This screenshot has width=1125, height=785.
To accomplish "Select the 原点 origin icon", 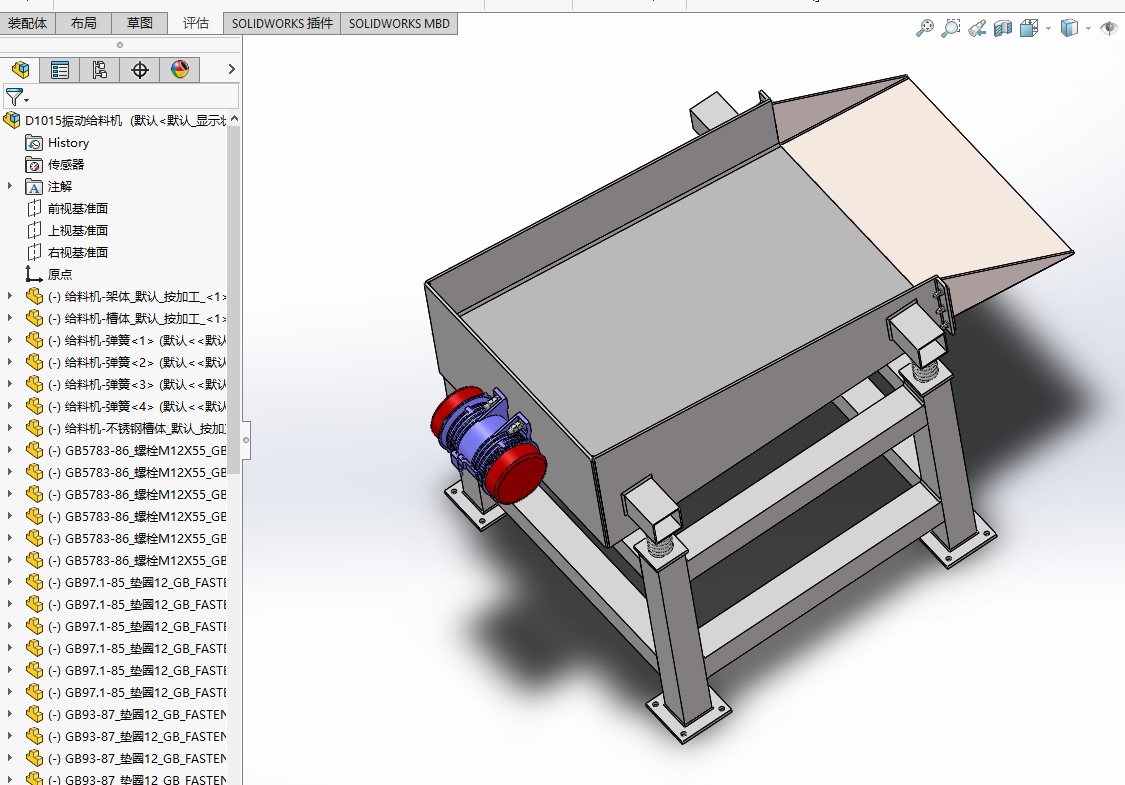I will [34, 274].
